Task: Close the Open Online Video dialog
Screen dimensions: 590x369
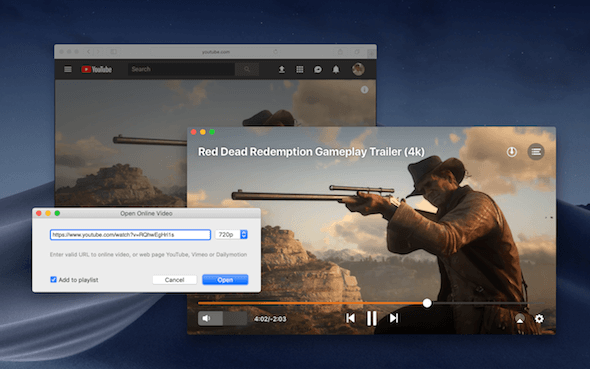Action: [x=39, y=213]
